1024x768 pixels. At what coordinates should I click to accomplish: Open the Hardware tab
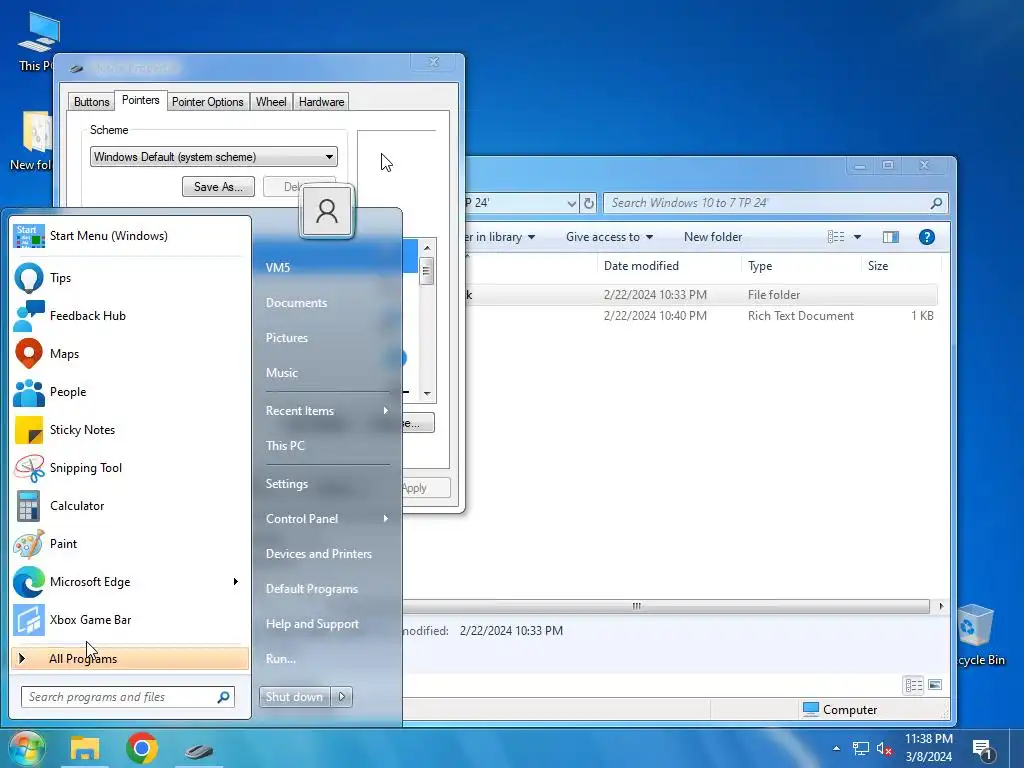[x=321, y=102]
